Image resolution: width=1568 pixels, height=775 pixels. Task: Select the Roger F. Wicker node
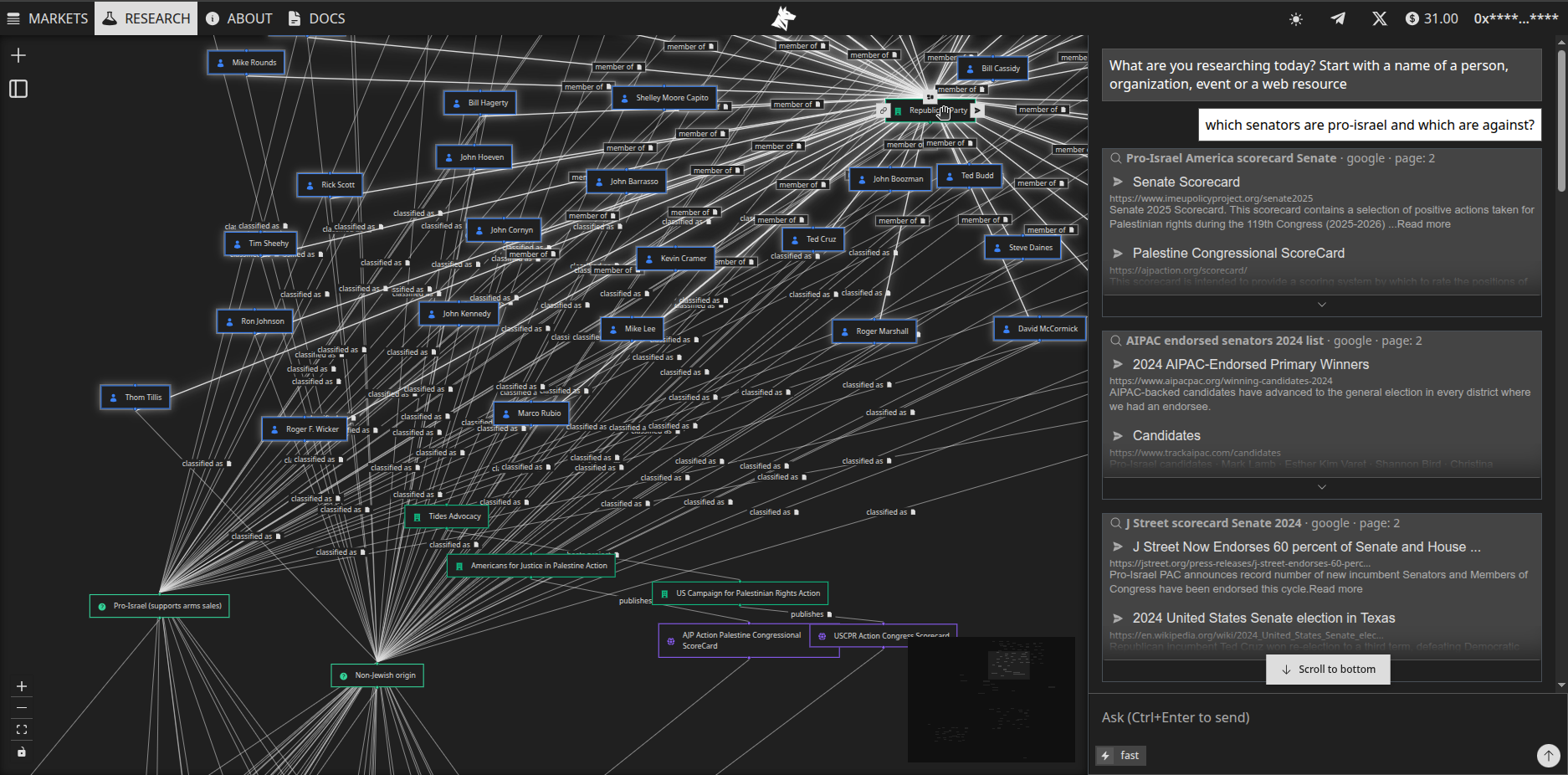tap(305, 429)
